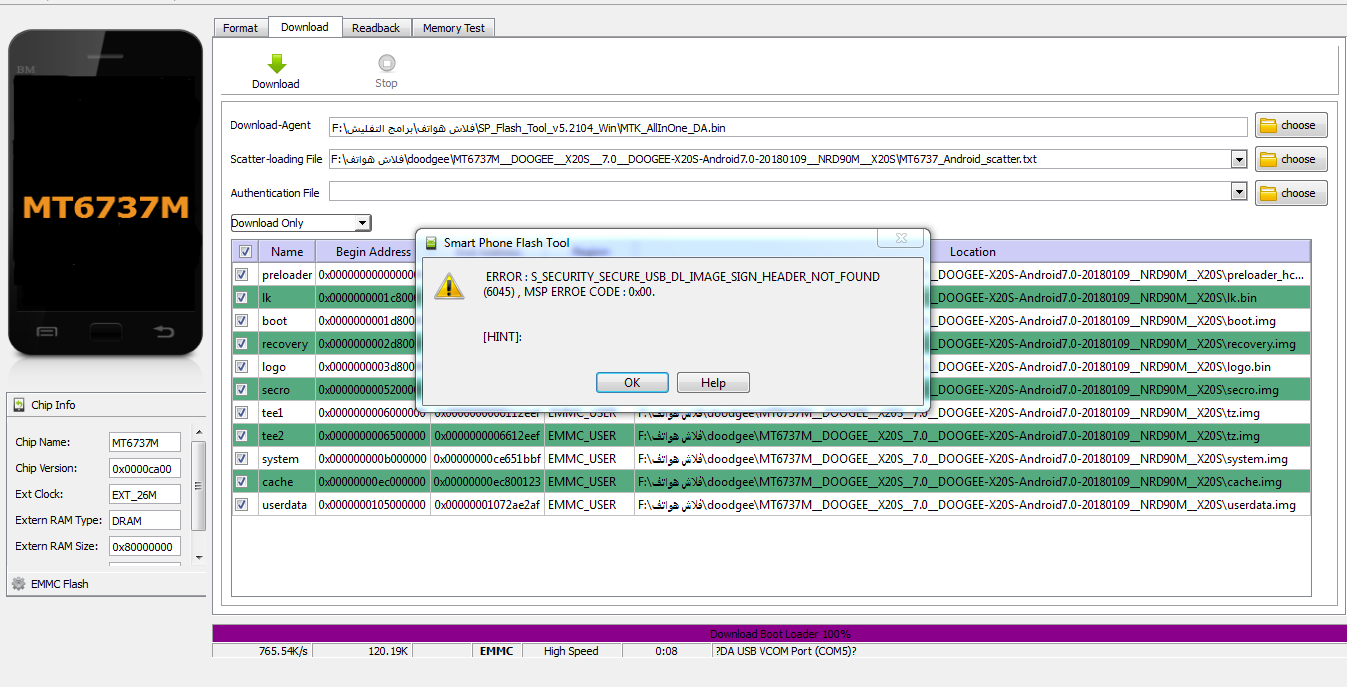Toggle the select-all checkbox in table header
This screenshot has width=1347, height=687.
click(x=245, y=252)
